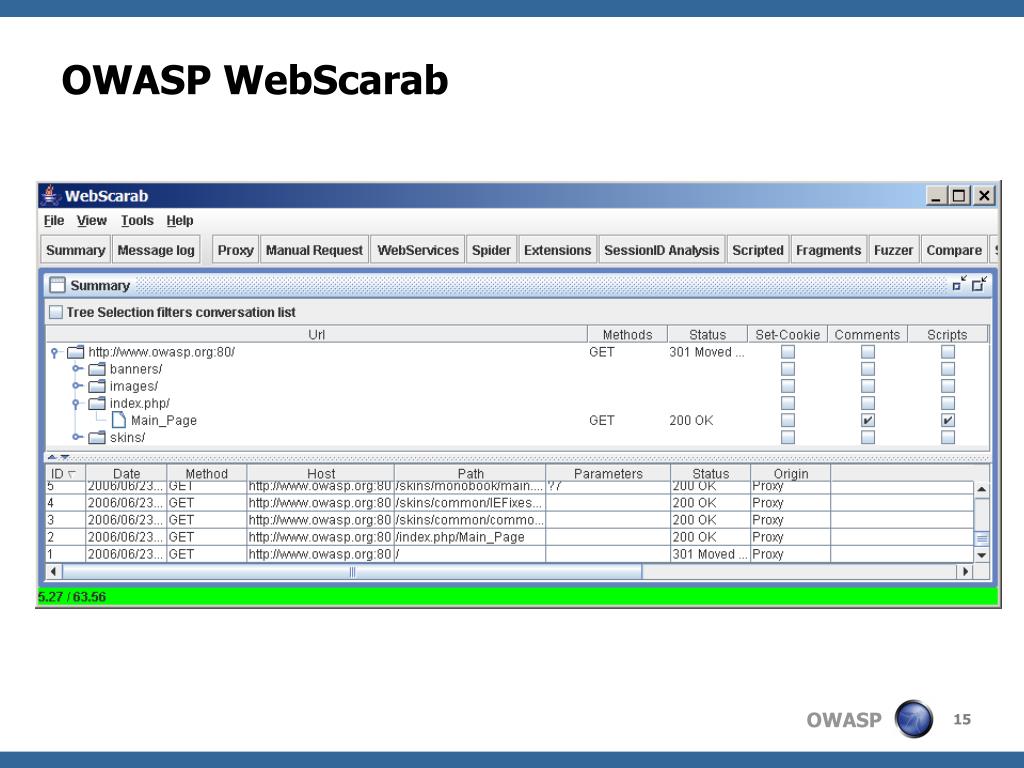Sort conversations by Date column header
The height and width of the screenshot is (768, 1024).
[x=126, y=473]
